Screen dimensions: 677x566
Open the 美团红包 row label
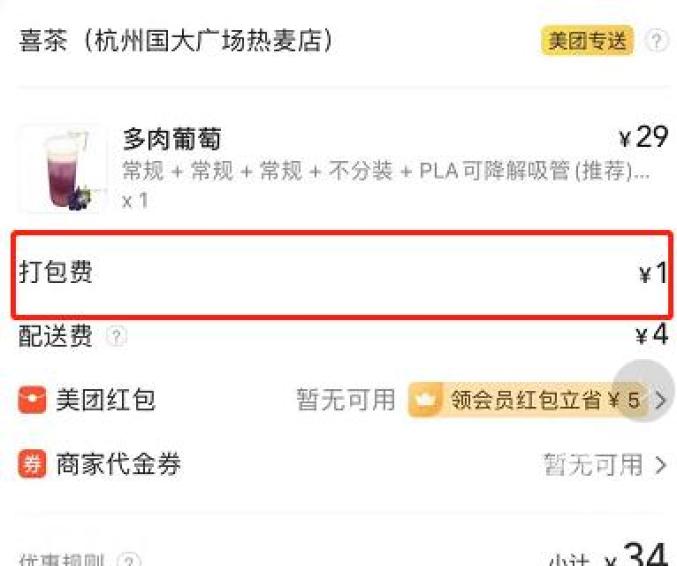[x=105, y=399]
